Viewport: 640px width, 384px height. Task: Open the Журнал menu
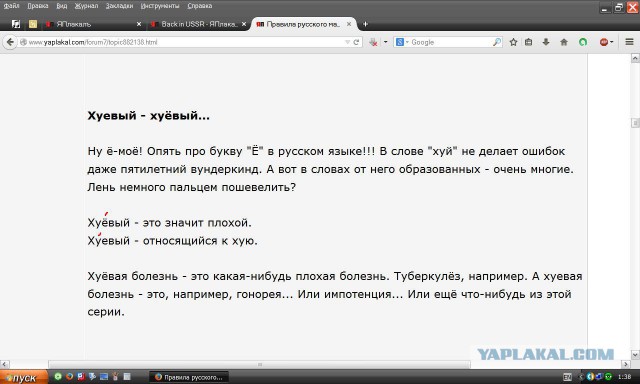click(x=86, y=6)
